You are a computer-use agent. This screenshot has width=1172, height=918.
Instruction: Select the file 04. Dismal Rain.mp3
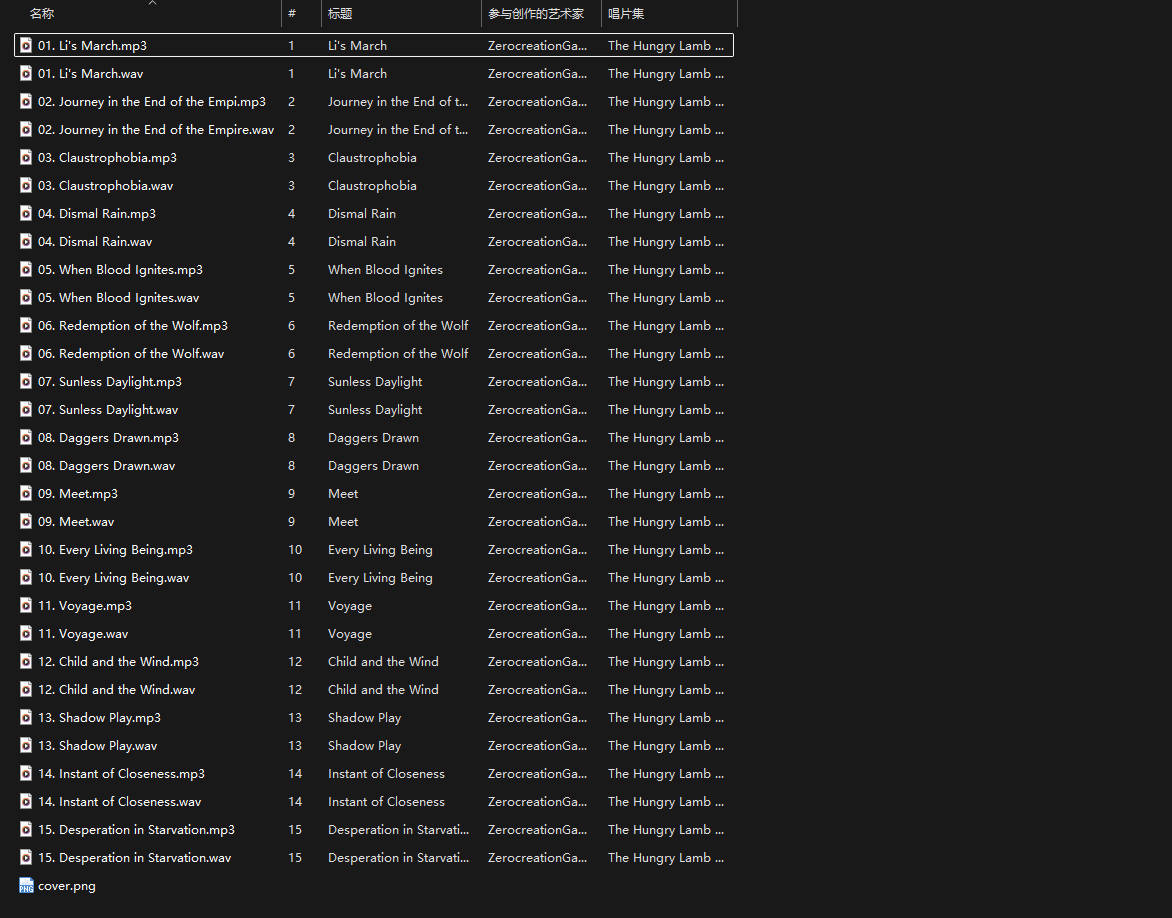107,213
